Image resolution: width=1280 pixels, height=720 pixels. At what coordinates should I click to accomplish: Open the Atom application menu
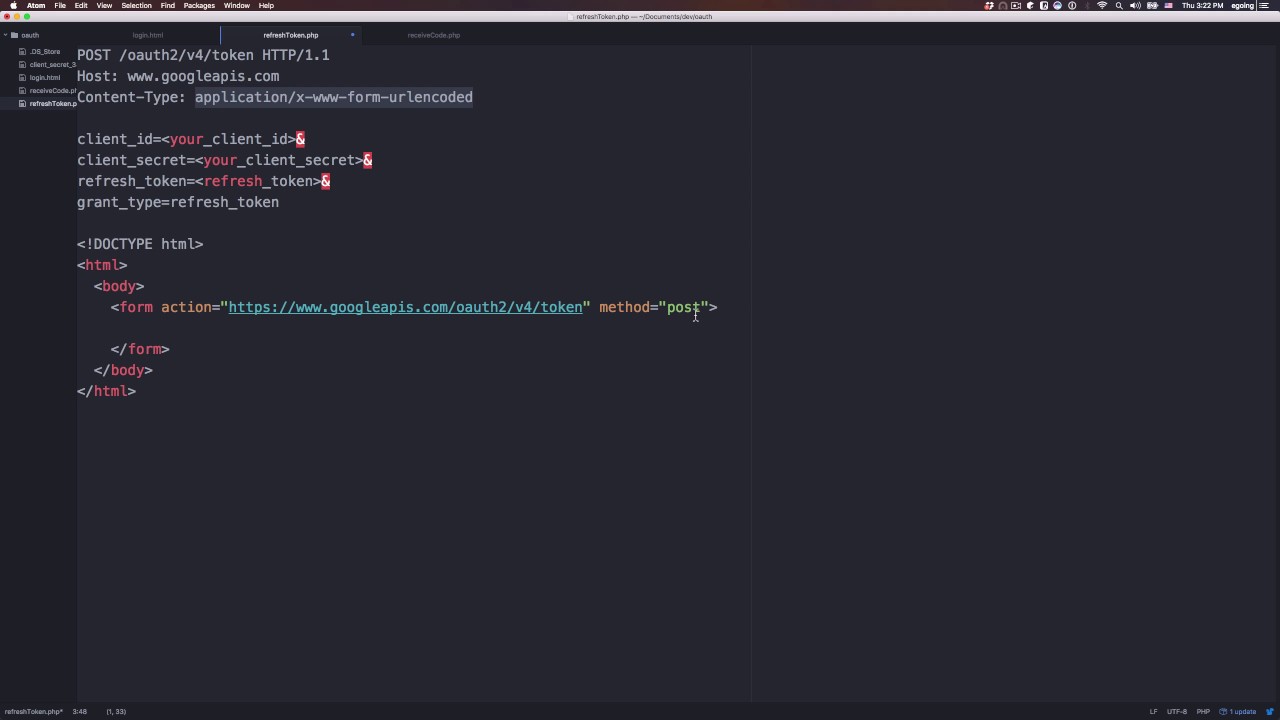pyautogui.click(x=36, y=5)
